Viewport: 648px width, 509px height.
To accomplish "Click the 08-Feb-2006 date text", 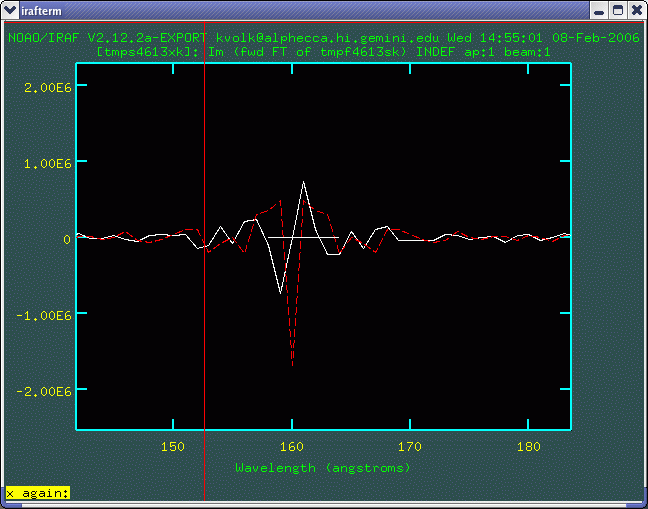I will 596,38.
